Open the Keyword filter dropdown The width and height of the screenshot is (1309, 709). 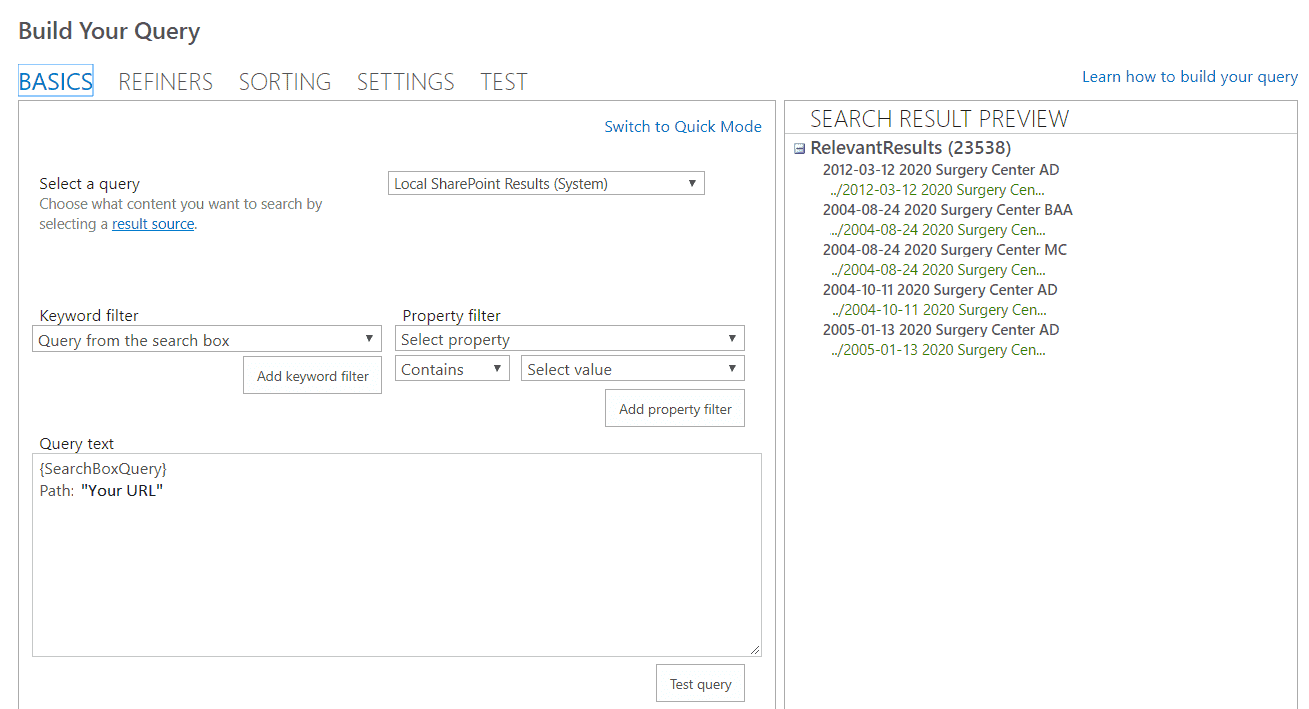tap(207, 340)
